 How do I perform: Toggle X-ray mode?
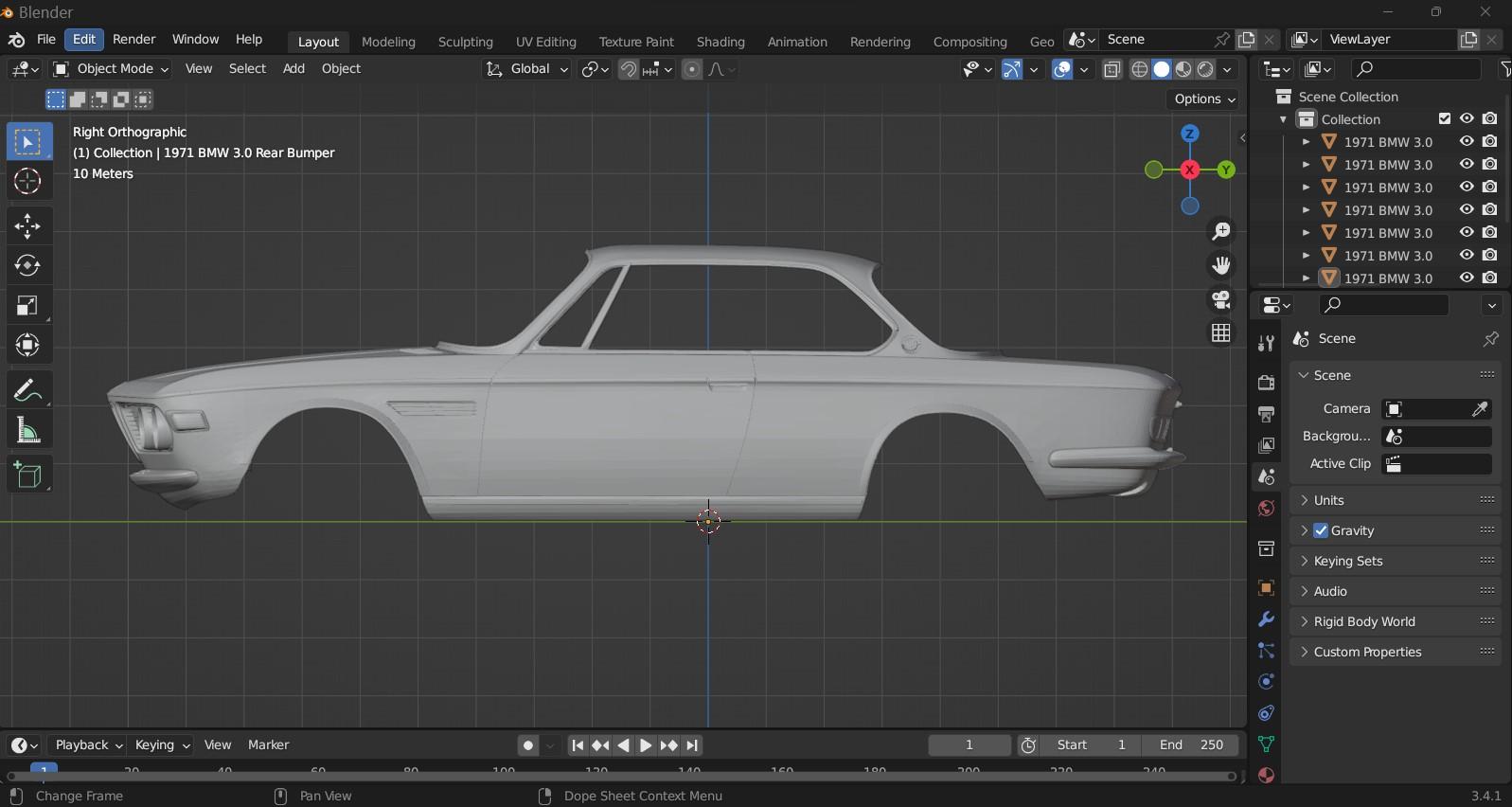pyautogui.click(x=1112, y=69)
